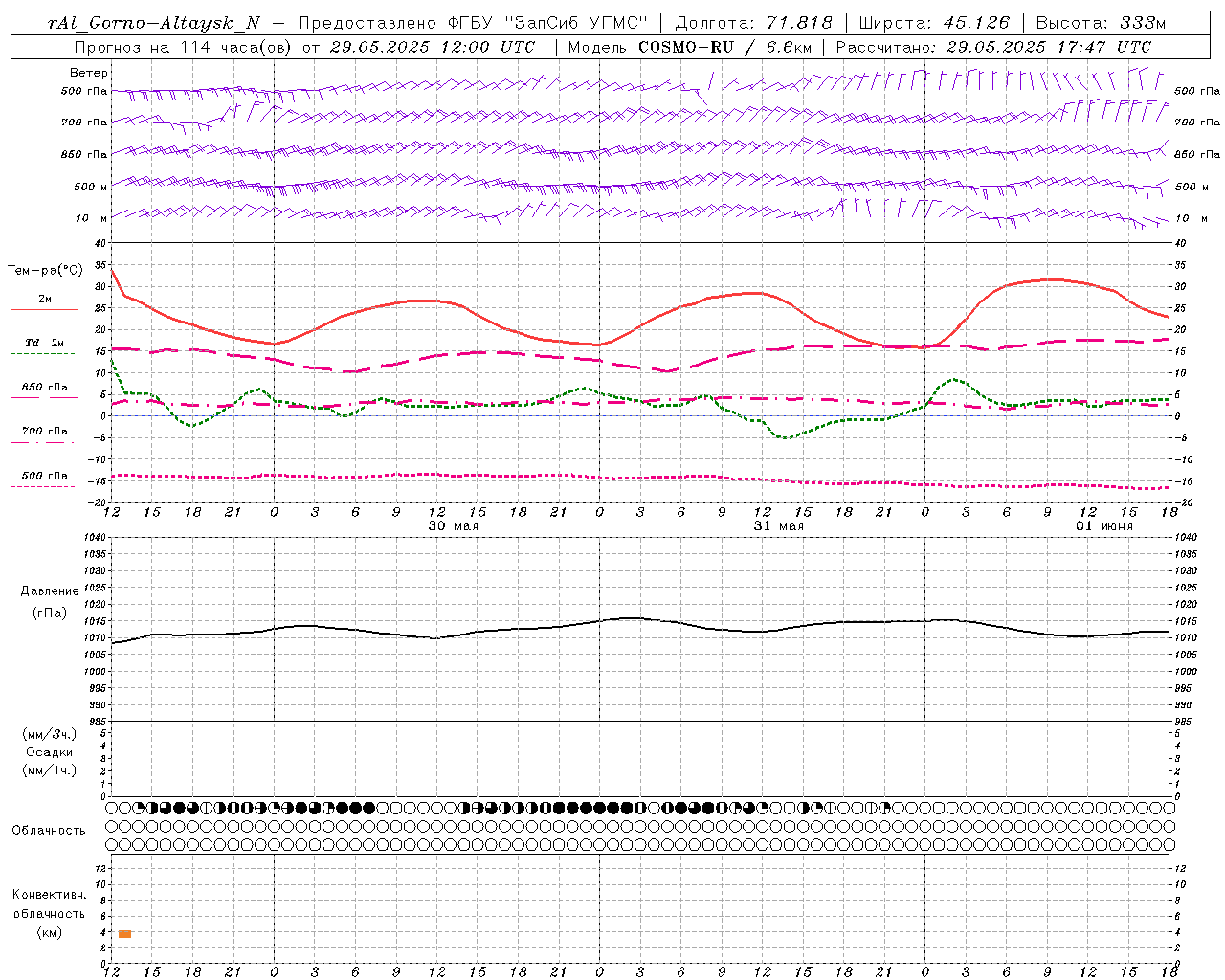Click the '(мм/3ч.)' precipitation unit label

50,734
